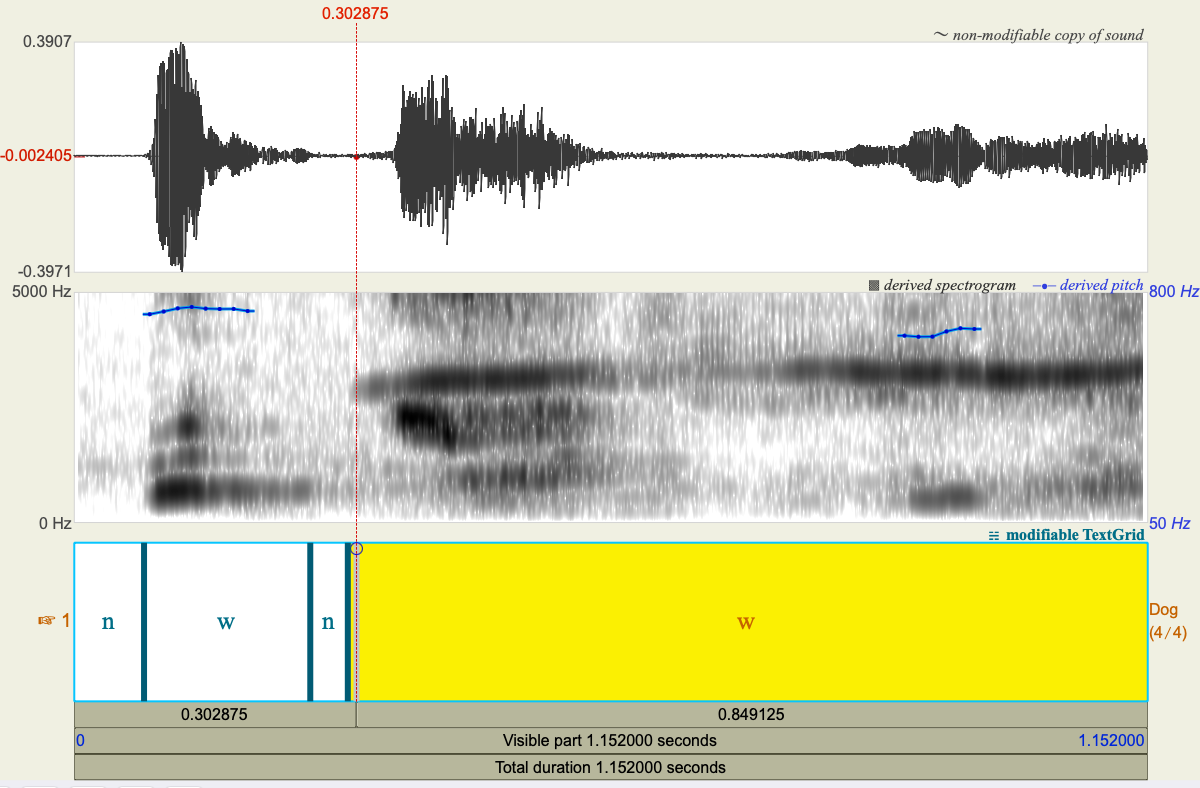This screenshot has width=1200, height=788.
Task: Click the circle handle atop the selected boundary
Action: pyautogui.click(x=357, y=549)
